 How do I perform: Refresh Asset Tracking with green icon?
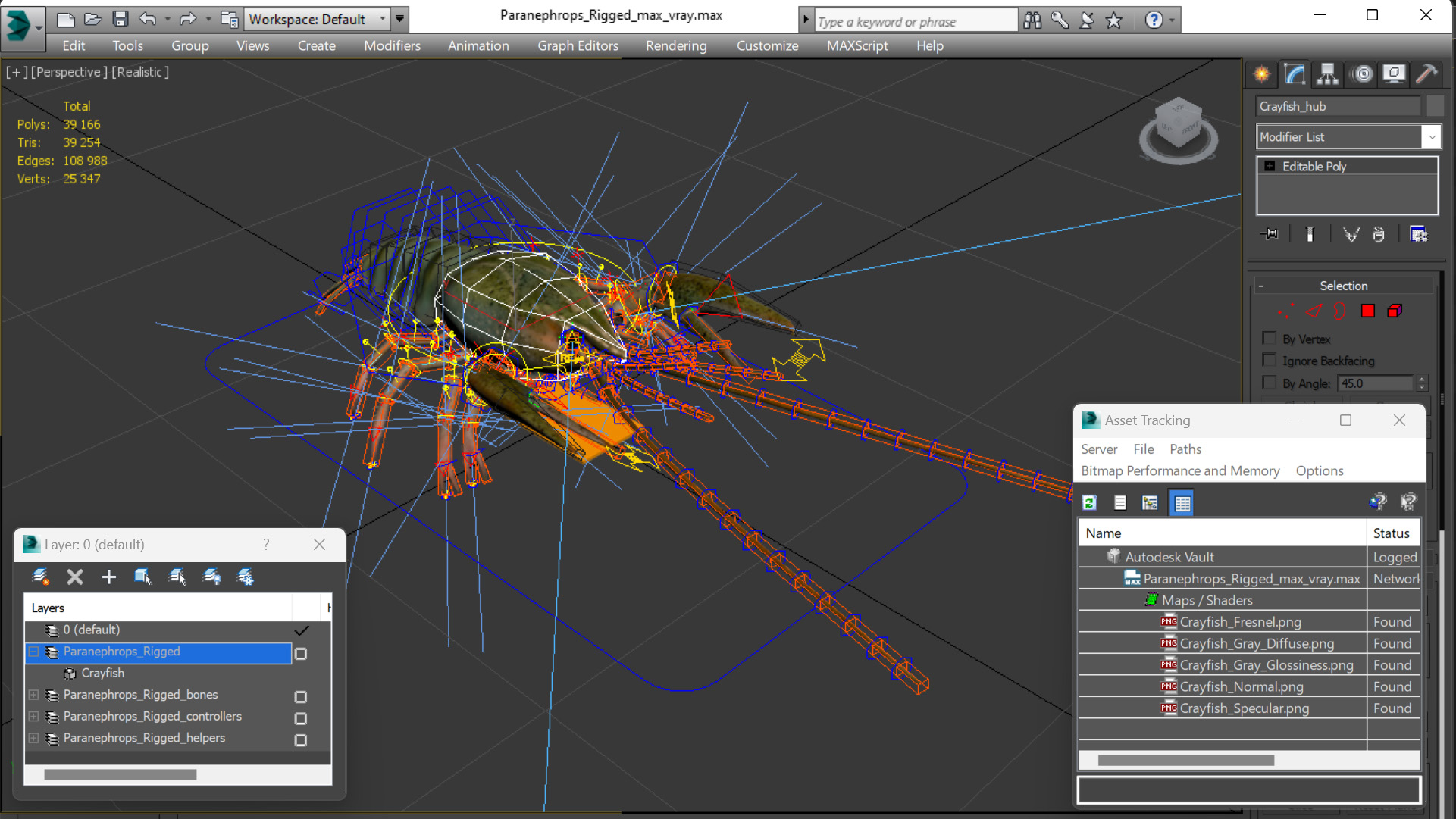tap(1090, 502)
